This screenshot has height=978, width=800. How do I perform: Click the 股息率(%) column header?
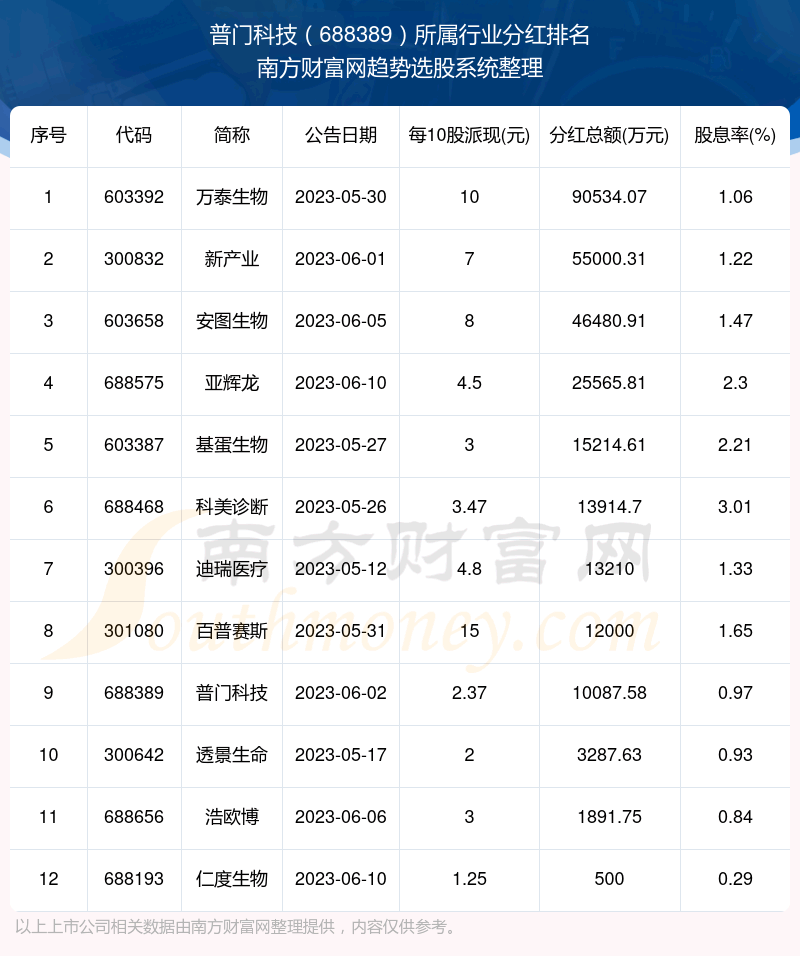735,135
